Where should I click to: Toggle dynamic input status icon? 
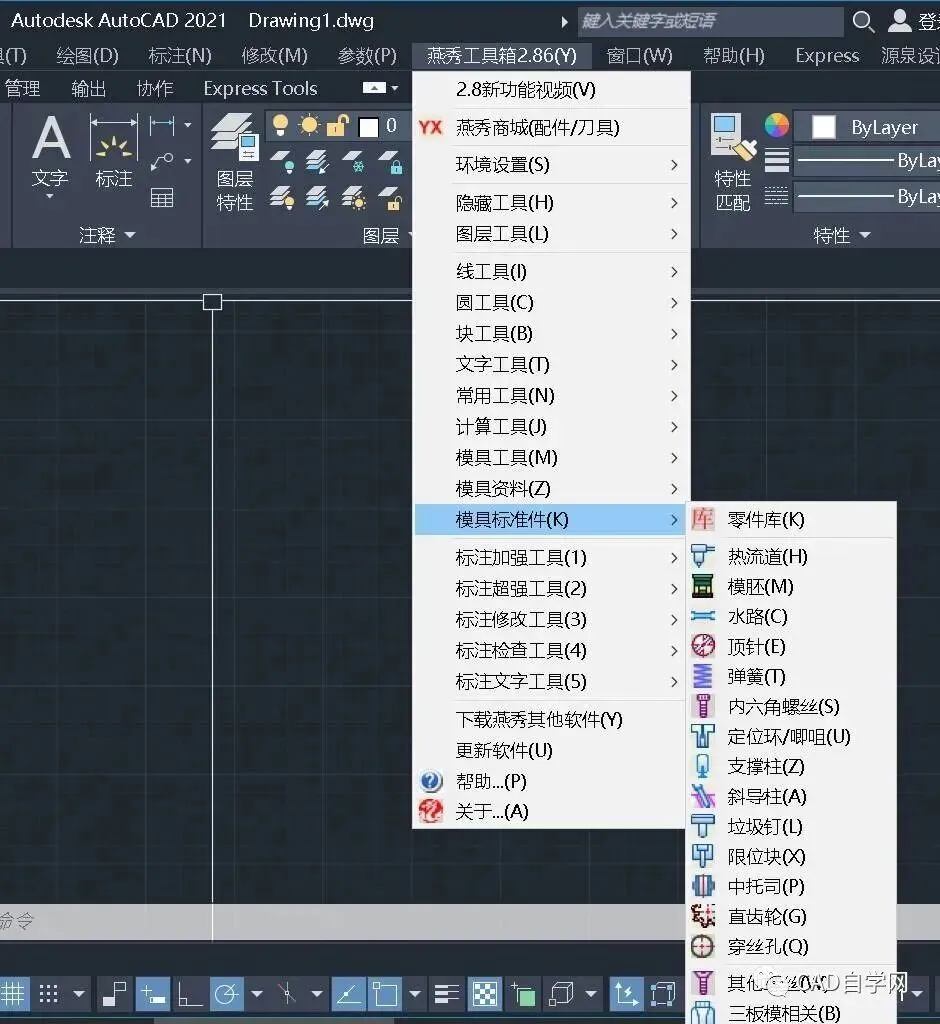[154, 994]
